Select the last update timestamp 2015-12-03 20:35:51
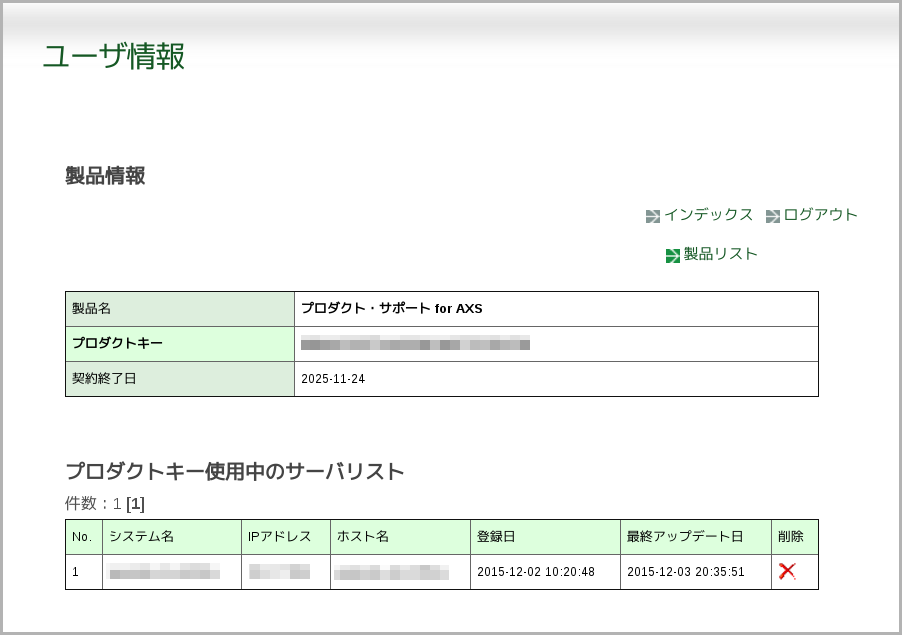This screenshot has height=635, width=902. 686,572
